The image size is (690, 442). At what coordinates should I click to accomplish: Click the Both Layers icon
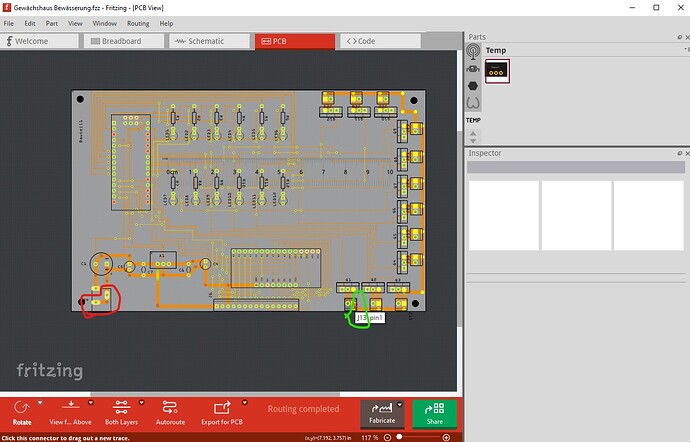pos(121,407)
